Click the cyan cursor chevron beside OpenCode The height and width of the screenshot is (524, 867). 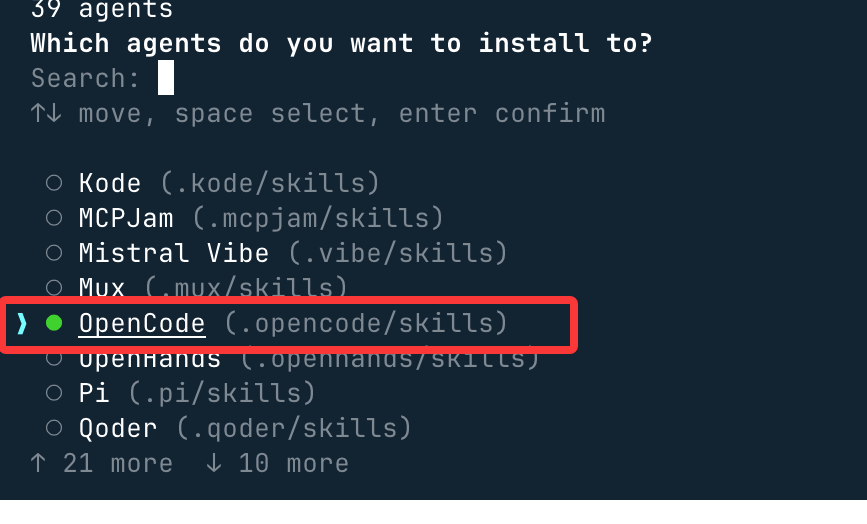[22, 323]
